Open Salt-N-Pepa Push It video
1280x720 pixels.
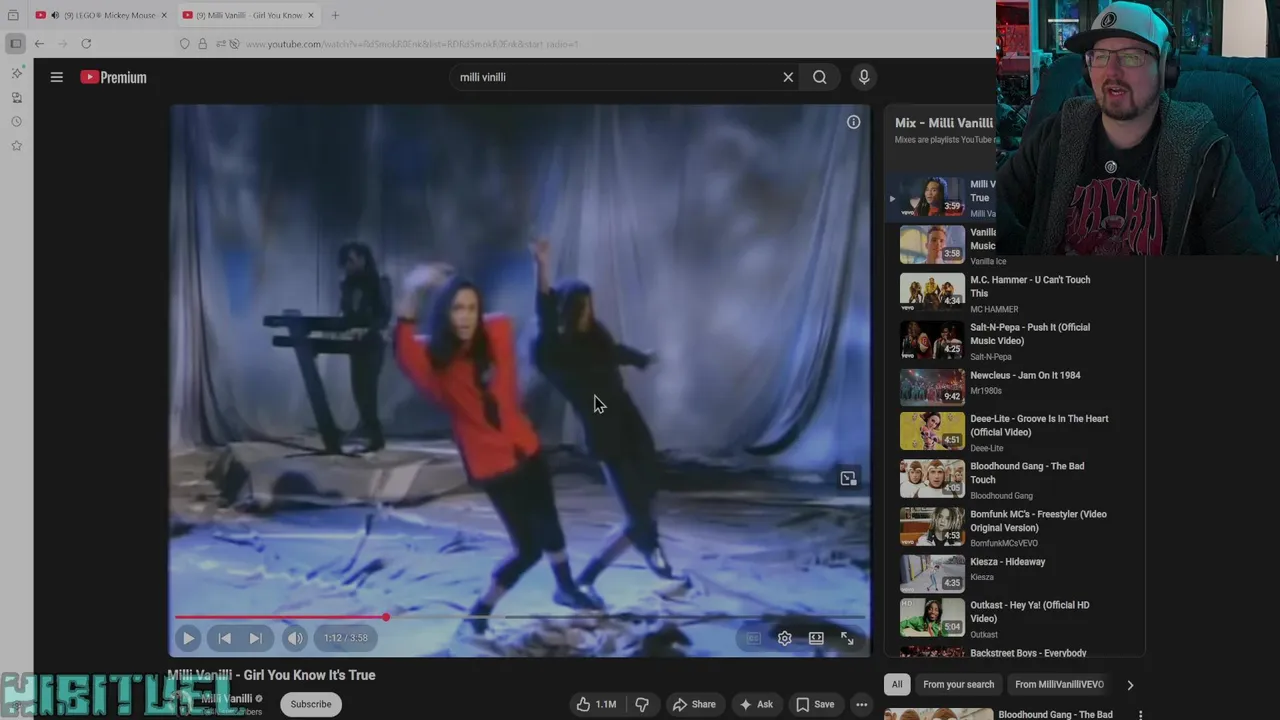click(1030, 334)
